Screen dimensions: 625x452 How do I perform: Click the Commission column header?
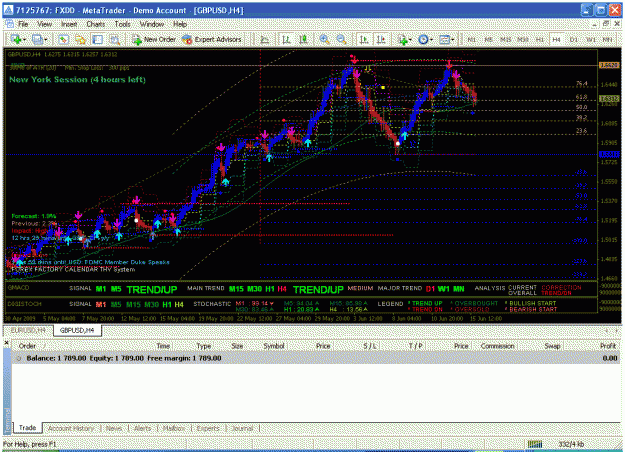point(497,346)
